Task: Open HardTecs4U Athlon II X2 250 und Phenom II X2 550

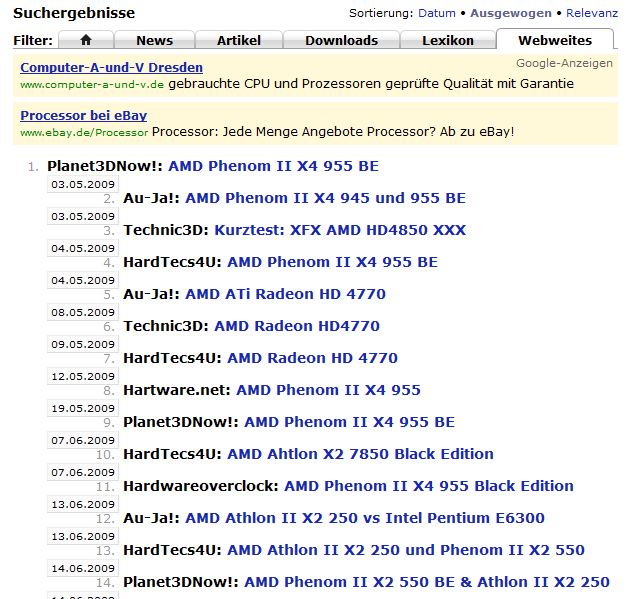Action: tap(406, 550)
